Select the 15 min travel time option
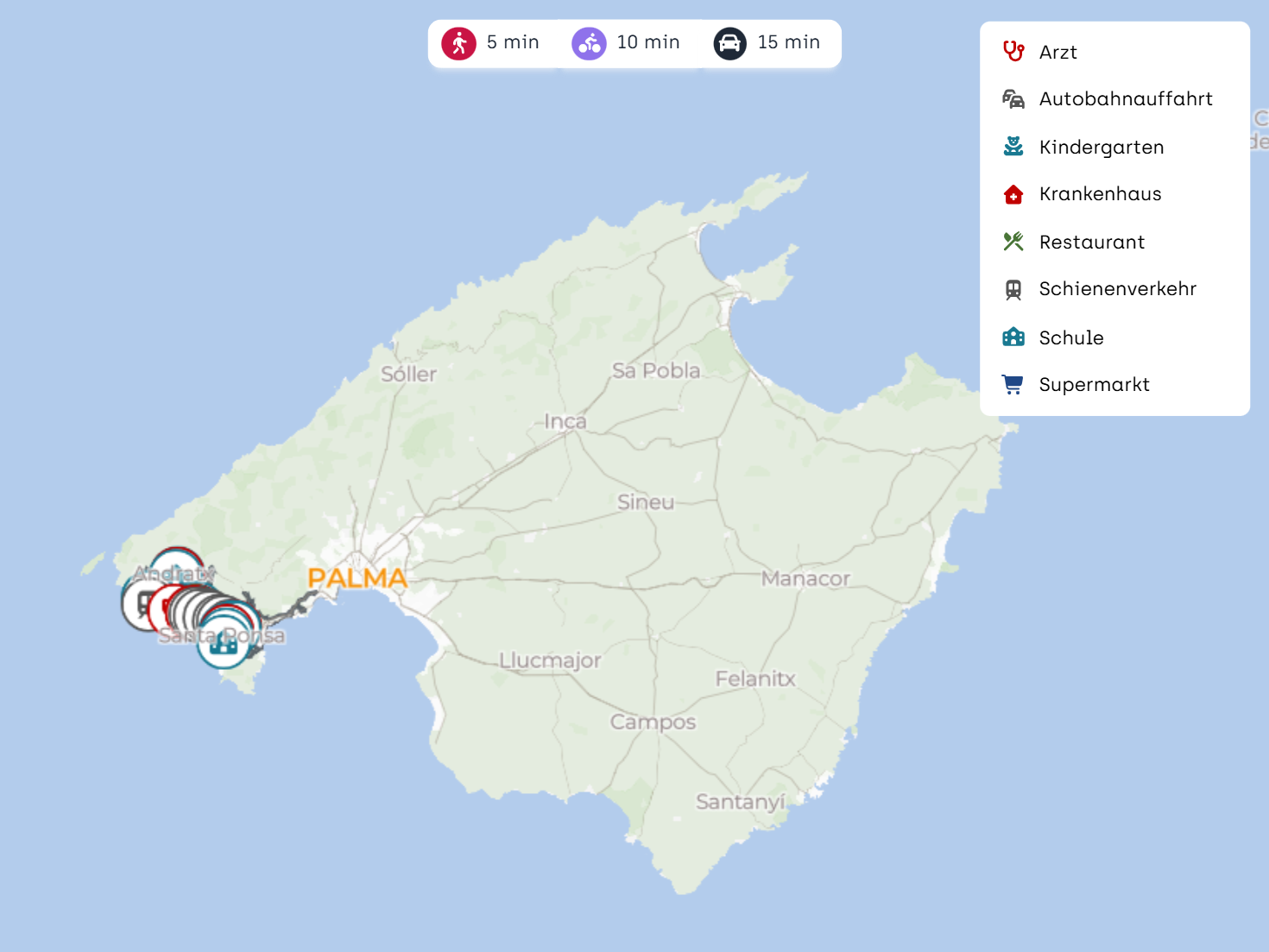This screenshot has width=1269, height=952. 788,42
